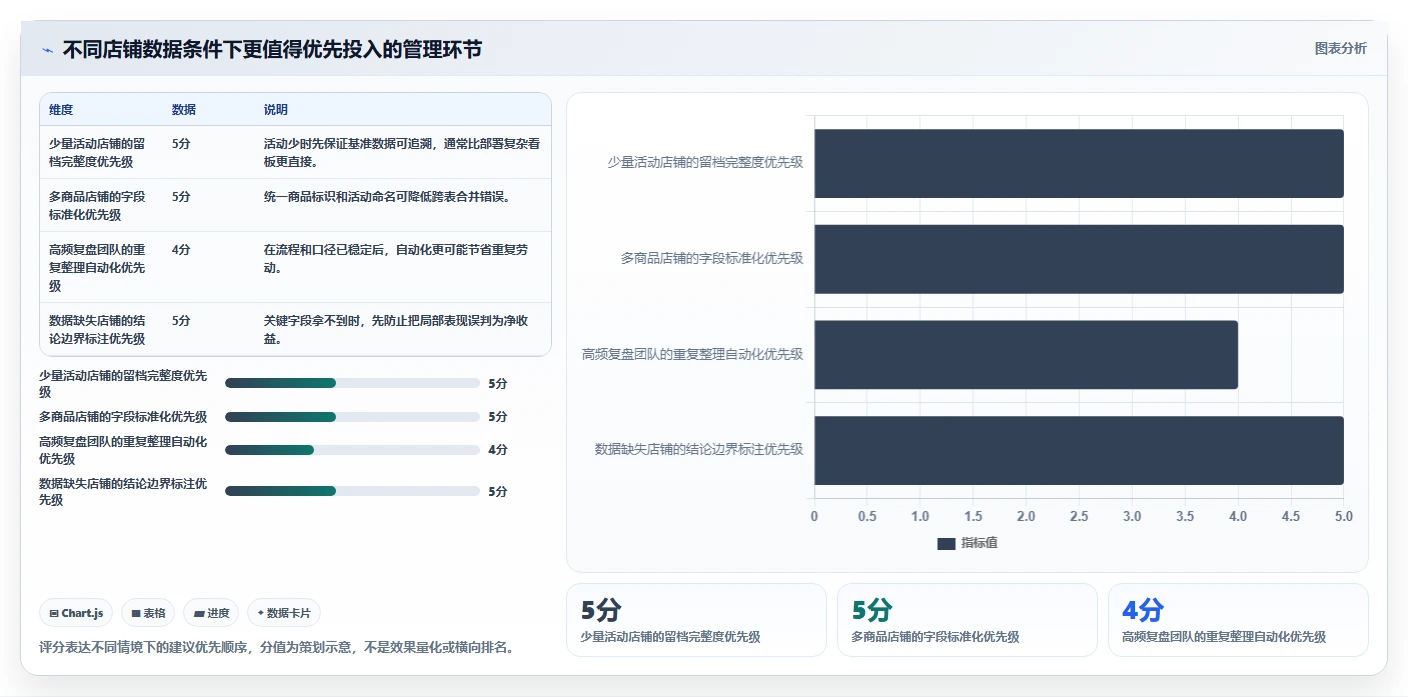Click the 4分 value in the table
Image resolution: width=1408 pixels, height=697 pixels.
tap(181, 250)
